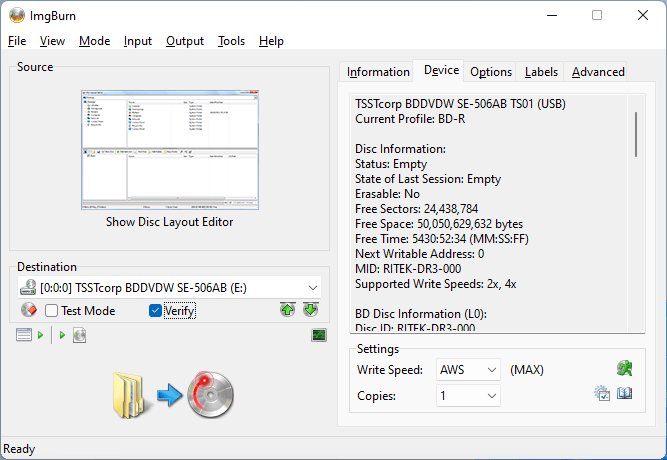Click the Show Disc Layout Editor thumbnail
The image size is (667, 460).
click(x=169, y=150)
